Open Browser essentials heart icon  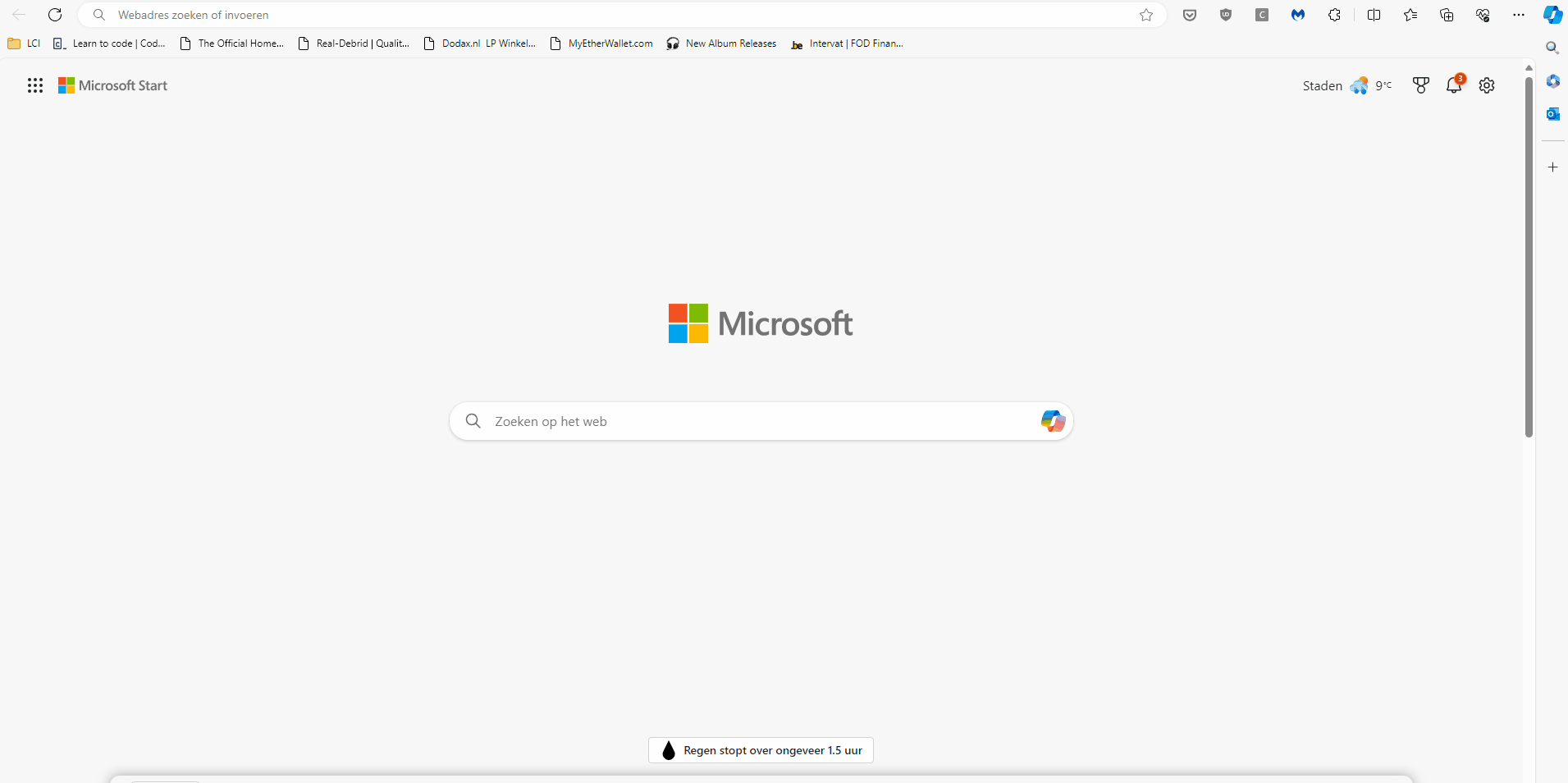point(1483,15)
